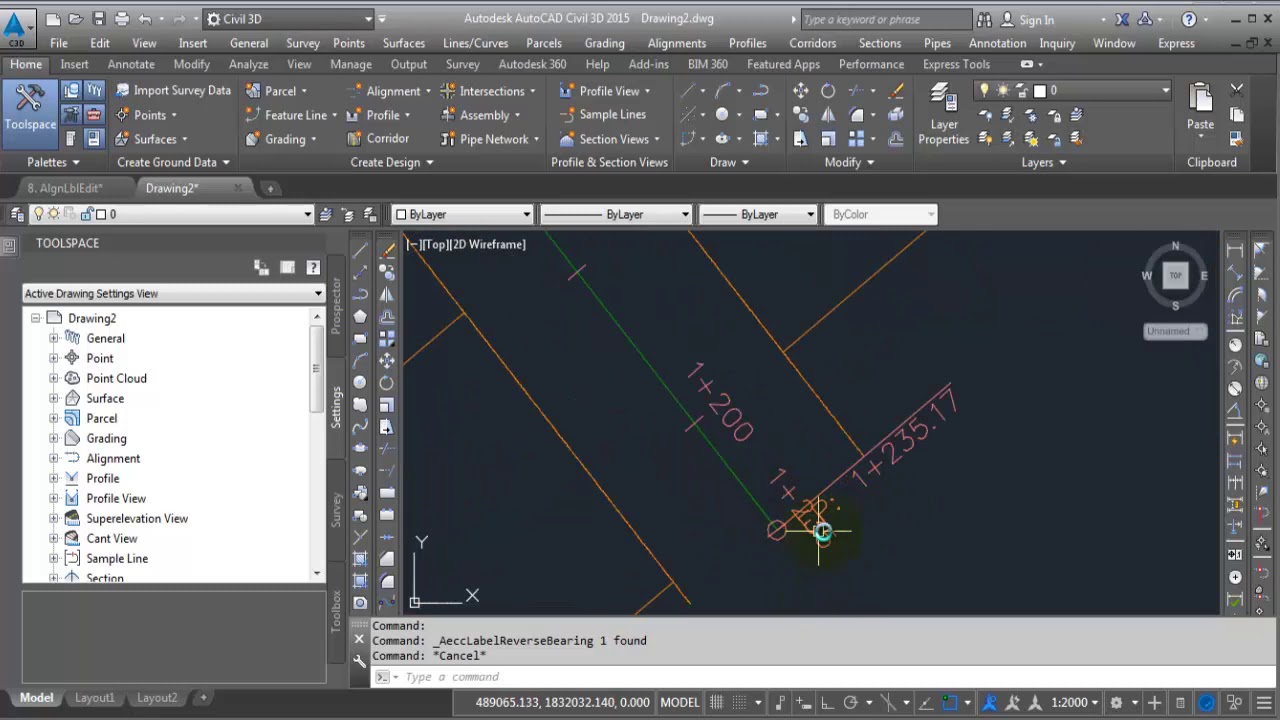Click the Corridor button
The image size is (1280, 720).
click(x=377, y=139)
